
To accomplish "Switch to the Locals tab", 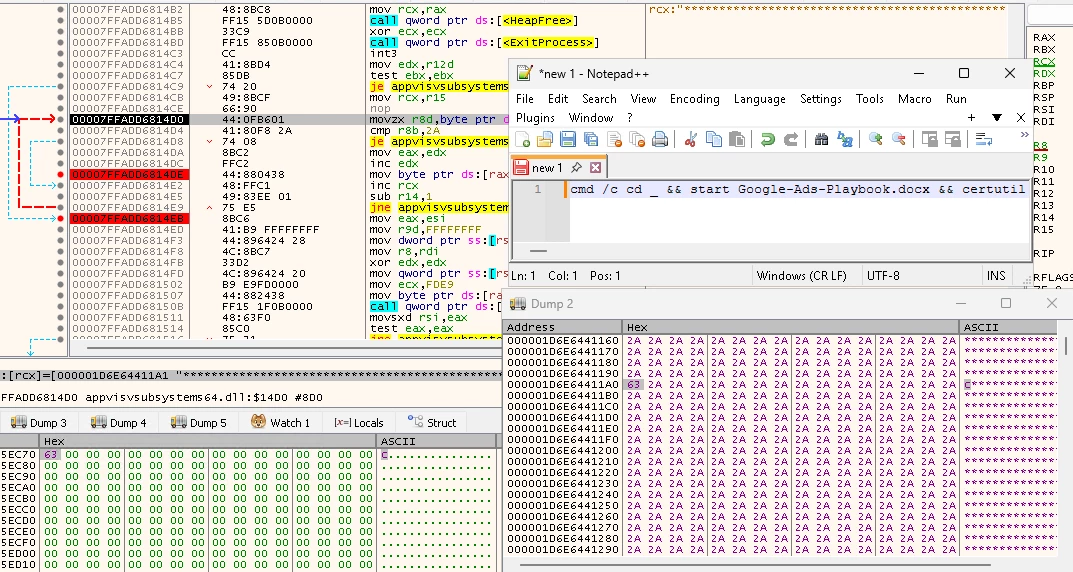I will [x=359, y=422].
